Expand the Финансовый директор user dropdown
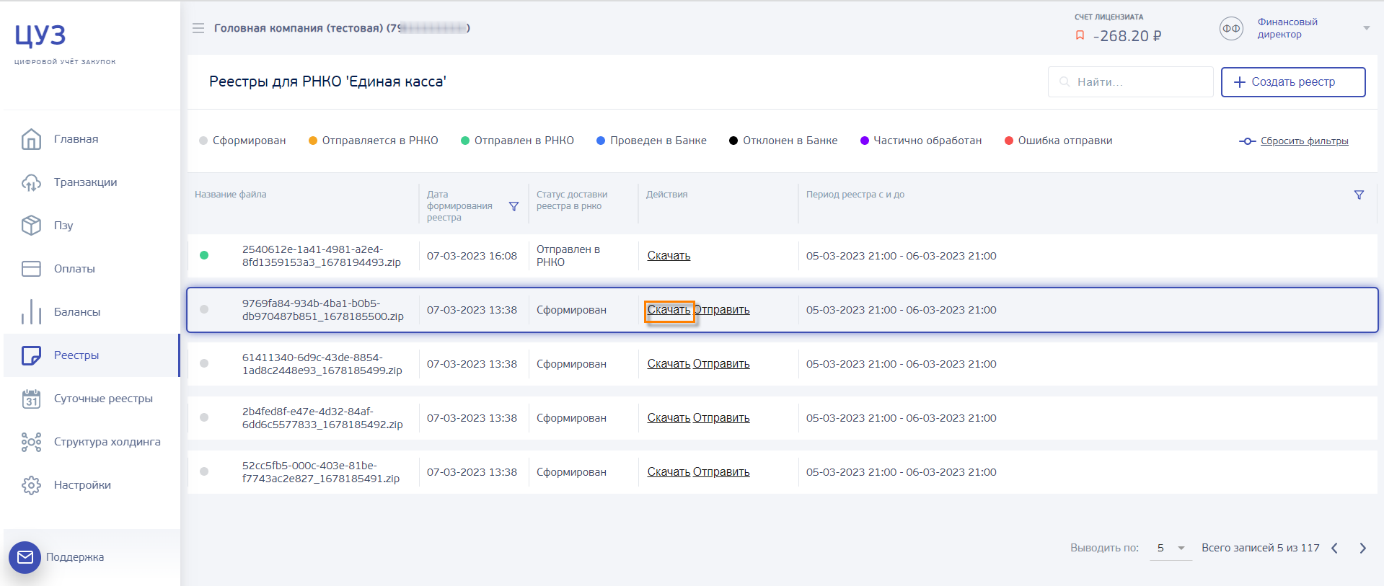 [x=1366, y=28]
